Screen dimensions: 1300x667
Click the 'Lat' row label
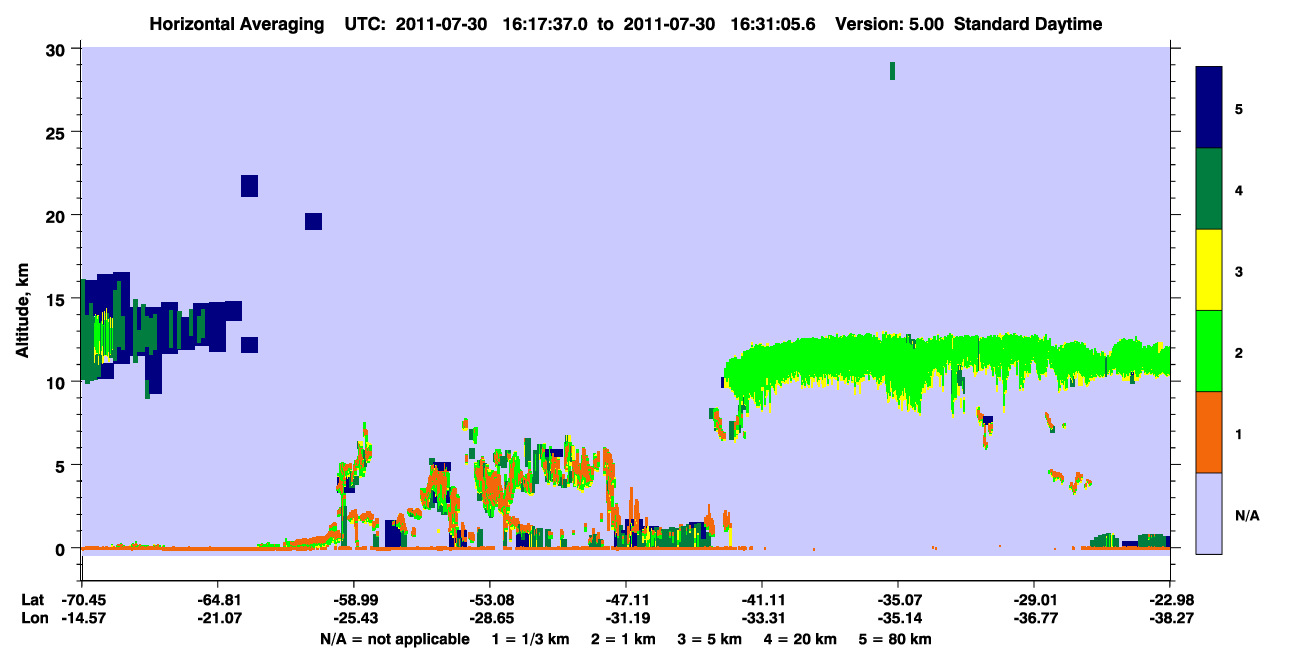(x=33, y=600)
